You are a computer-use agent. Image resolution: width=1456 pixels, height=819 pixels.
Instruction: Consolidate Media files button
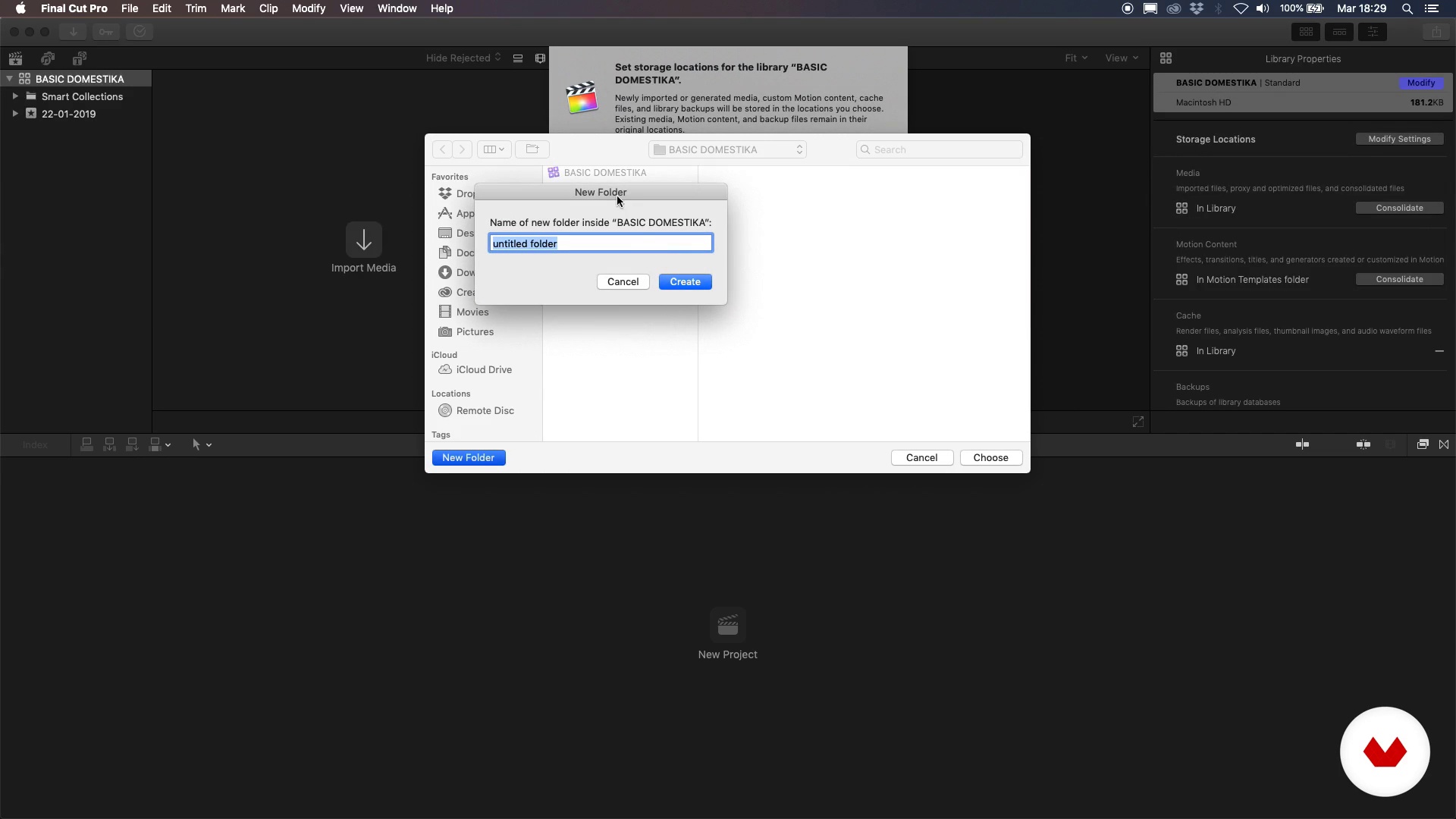click(x=1399, y=208)
